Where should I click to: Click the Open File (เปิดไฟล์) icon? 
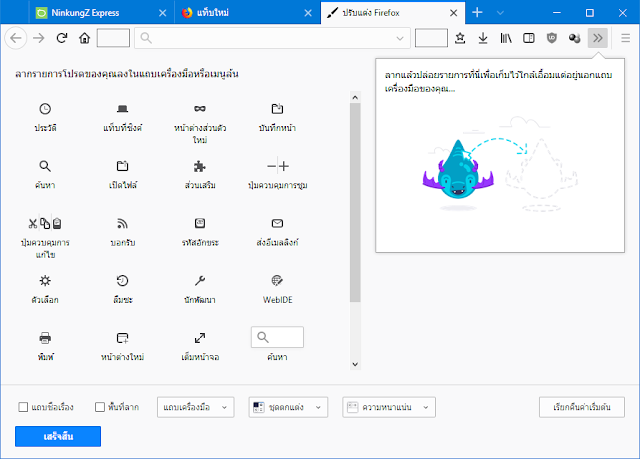point(122,166)
